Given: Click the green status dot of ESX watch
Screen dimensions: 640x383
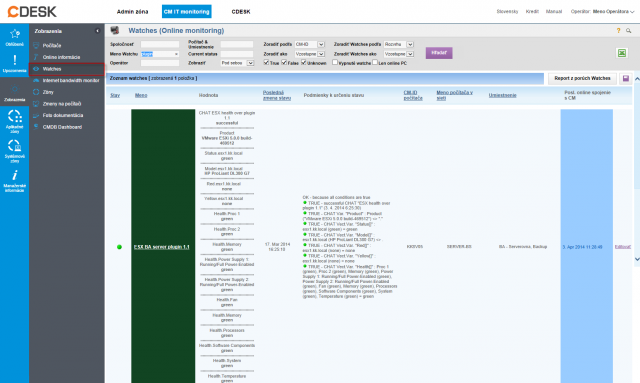Looking at the screenshot, I should [119, 247].
